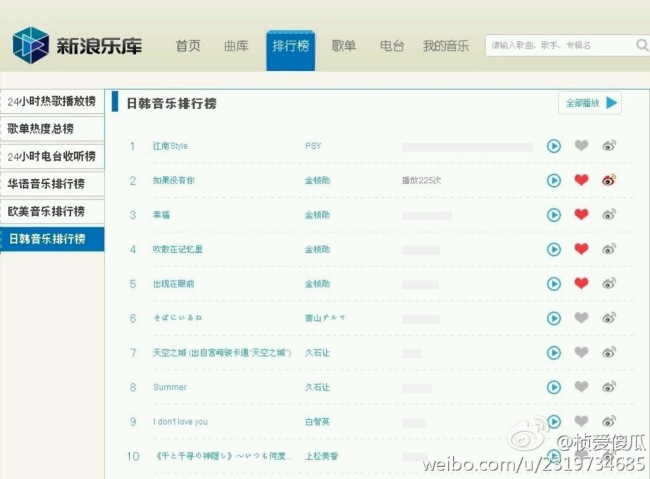
Task: Open the 排行榜 tab
Action: click(x=291, y=50)
